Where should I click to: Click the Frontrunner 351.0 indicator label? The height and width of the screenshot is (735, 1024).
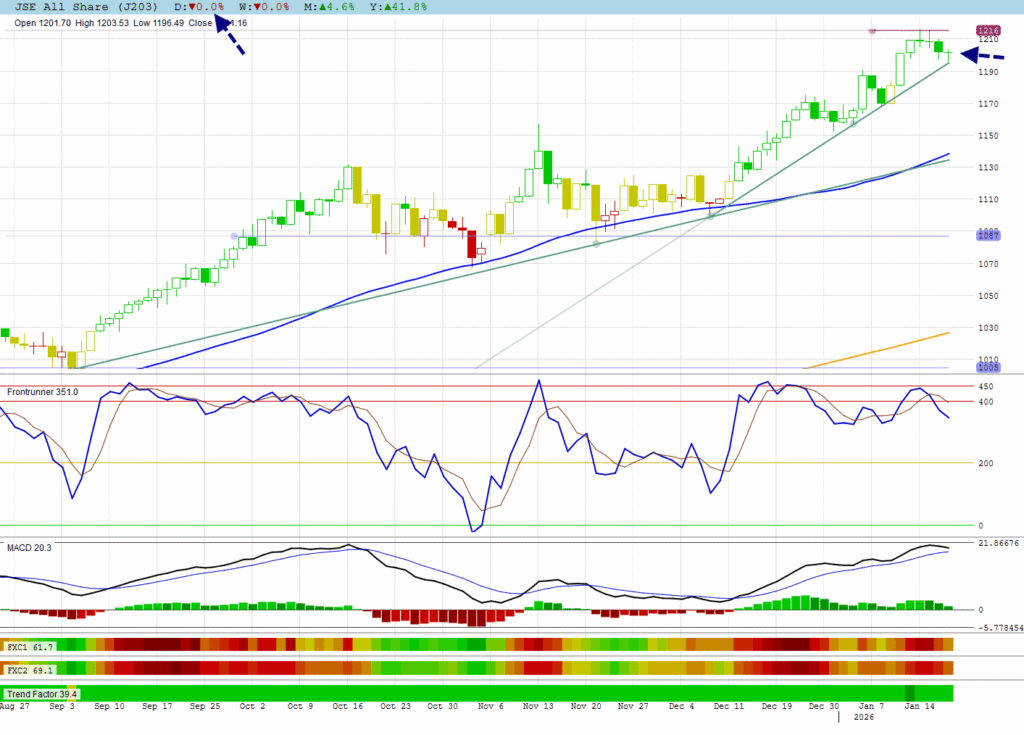point(43,392)
